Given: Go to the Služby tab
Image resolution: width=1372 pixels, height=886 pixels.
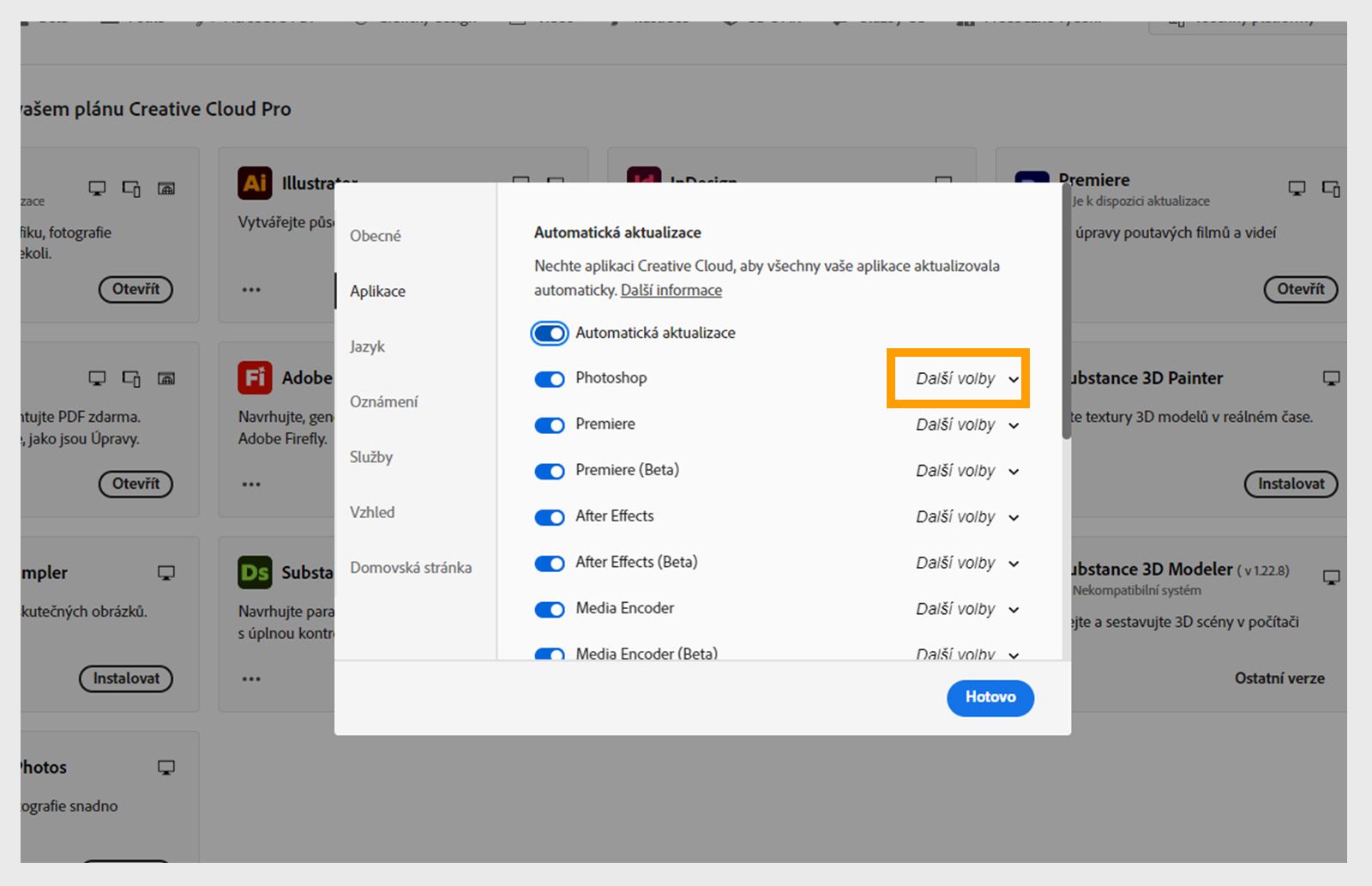Looking at the screenshot, I should [371, 457].
